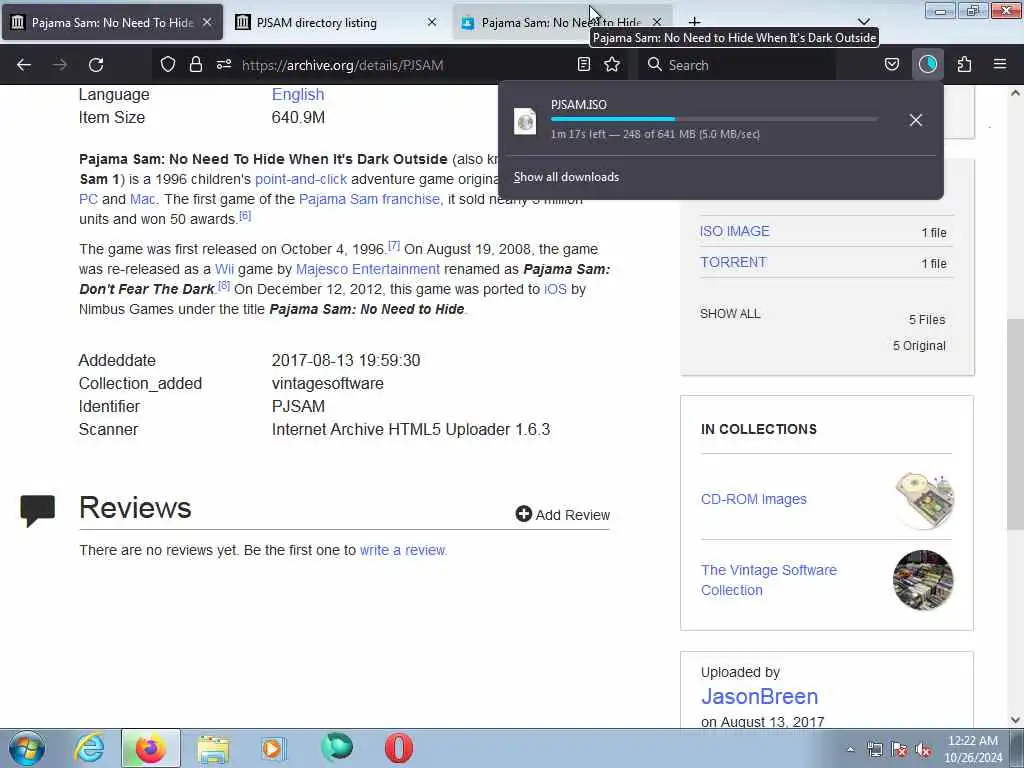Click the Search box in toolbar

tap(736, 65)
